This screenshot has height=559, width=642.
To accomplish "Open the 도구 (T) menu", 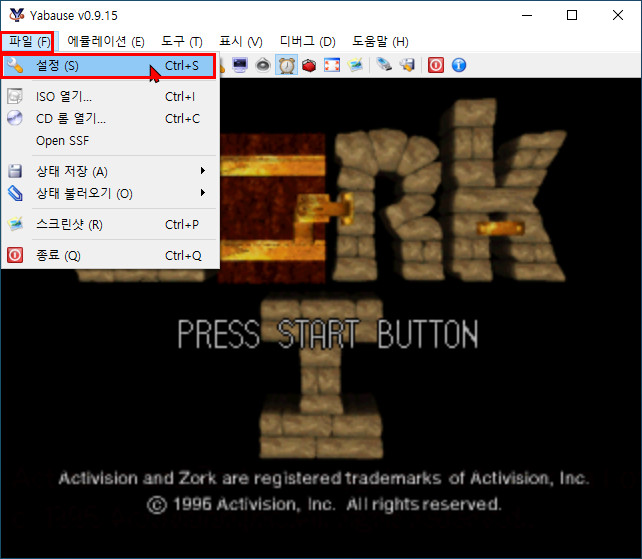I will click(x=181, y=42).
